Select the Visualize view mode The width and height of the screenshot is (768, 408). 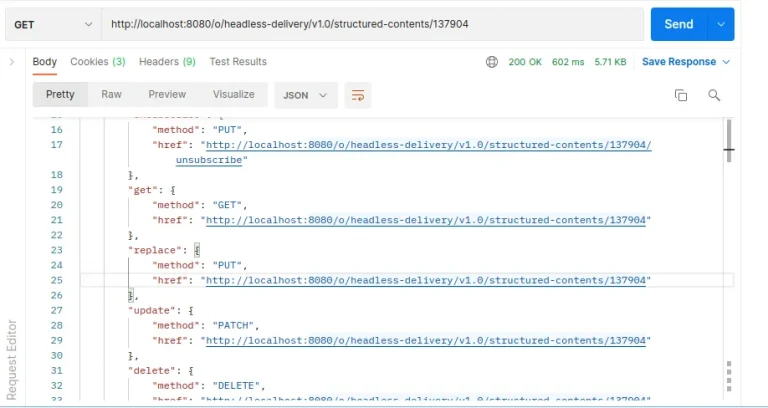pyautogui.click(x=234, y=95)
